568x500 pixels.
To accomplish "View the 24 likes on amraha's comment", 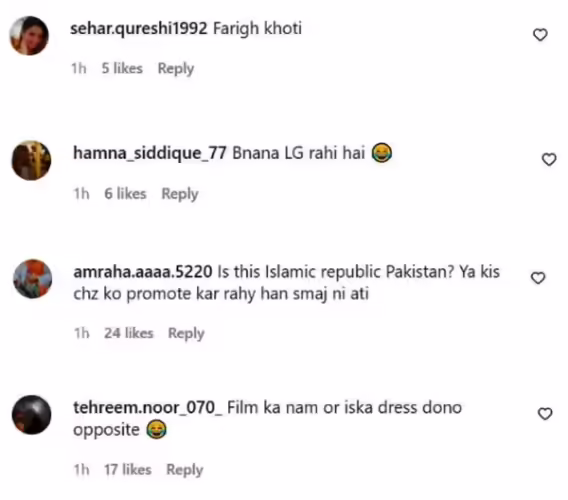I will (x=129, y=333).
